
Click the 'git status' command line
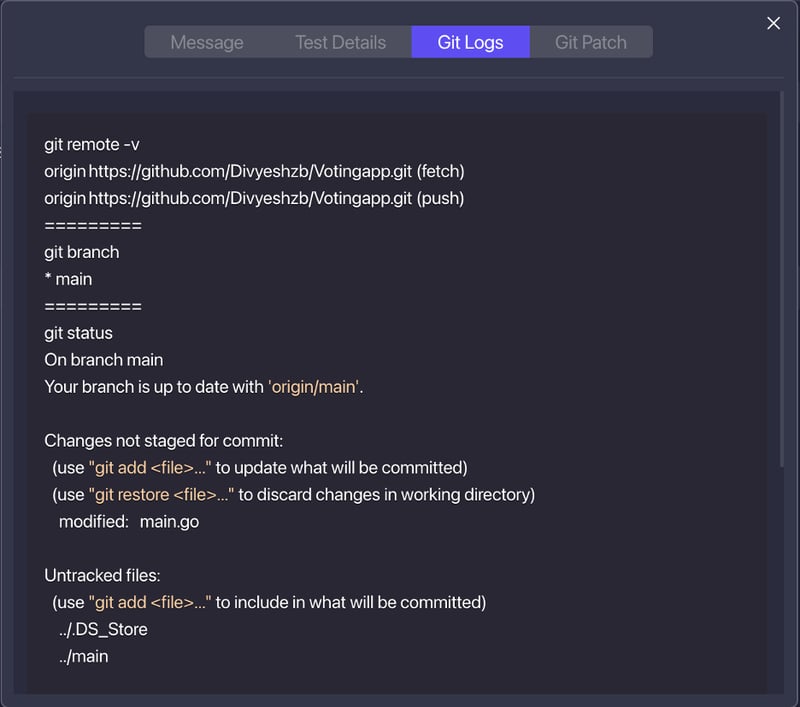click(x=78, y=334)
